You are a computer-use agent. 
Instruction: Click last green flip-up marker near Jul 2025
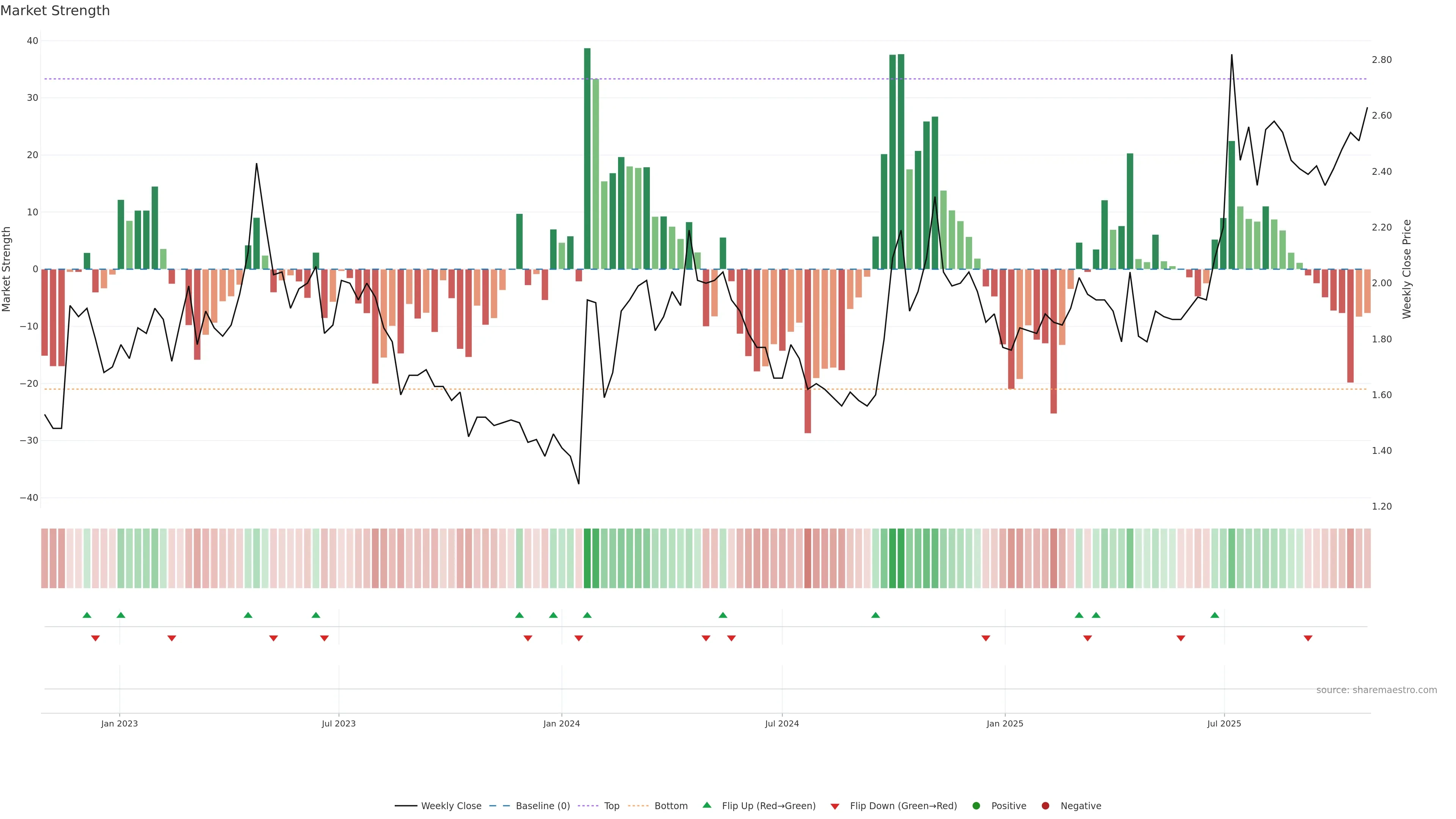click(x=1214, y=615)
